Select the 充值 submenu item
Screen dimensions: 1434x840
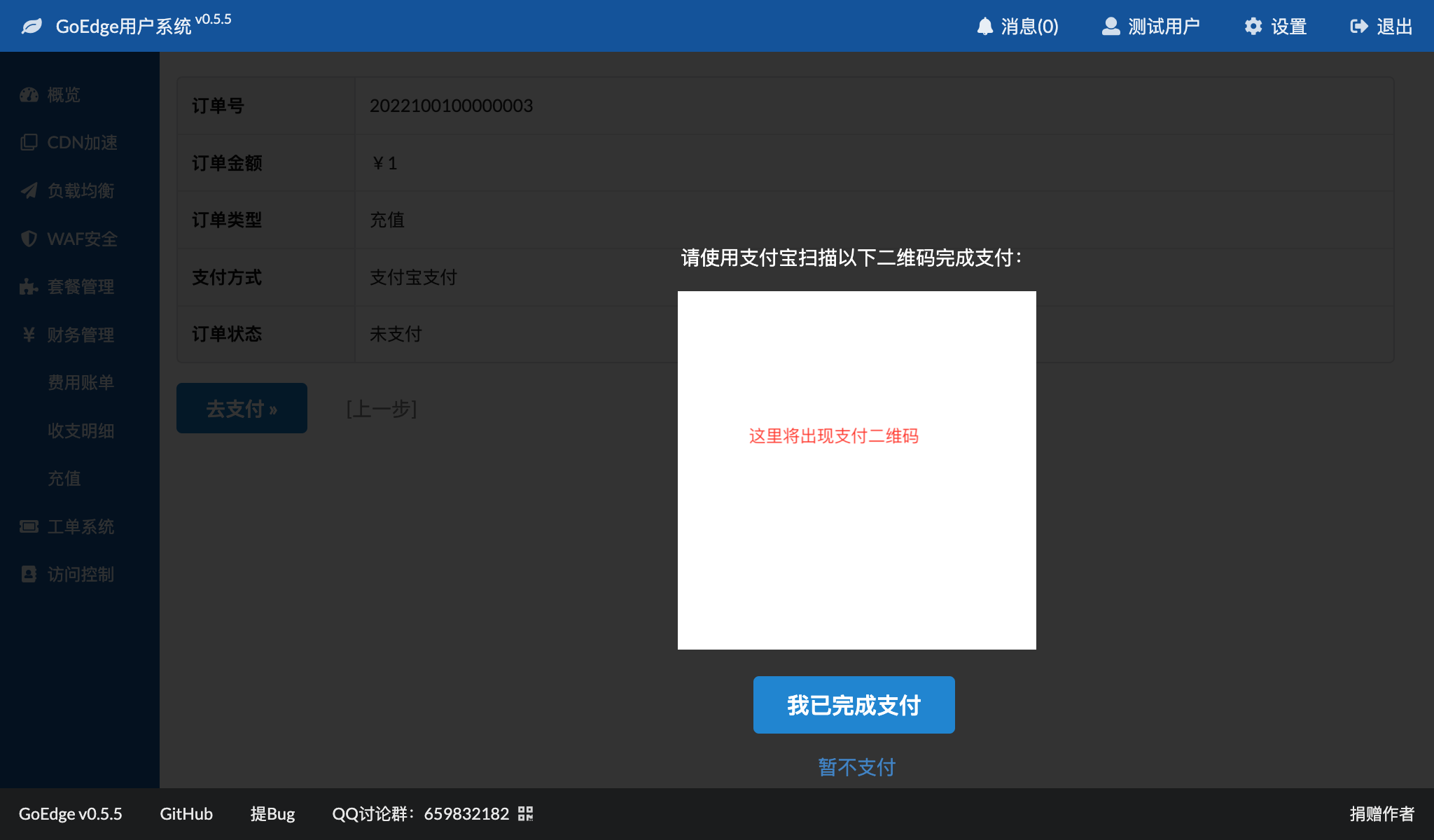tap(64, 478)
